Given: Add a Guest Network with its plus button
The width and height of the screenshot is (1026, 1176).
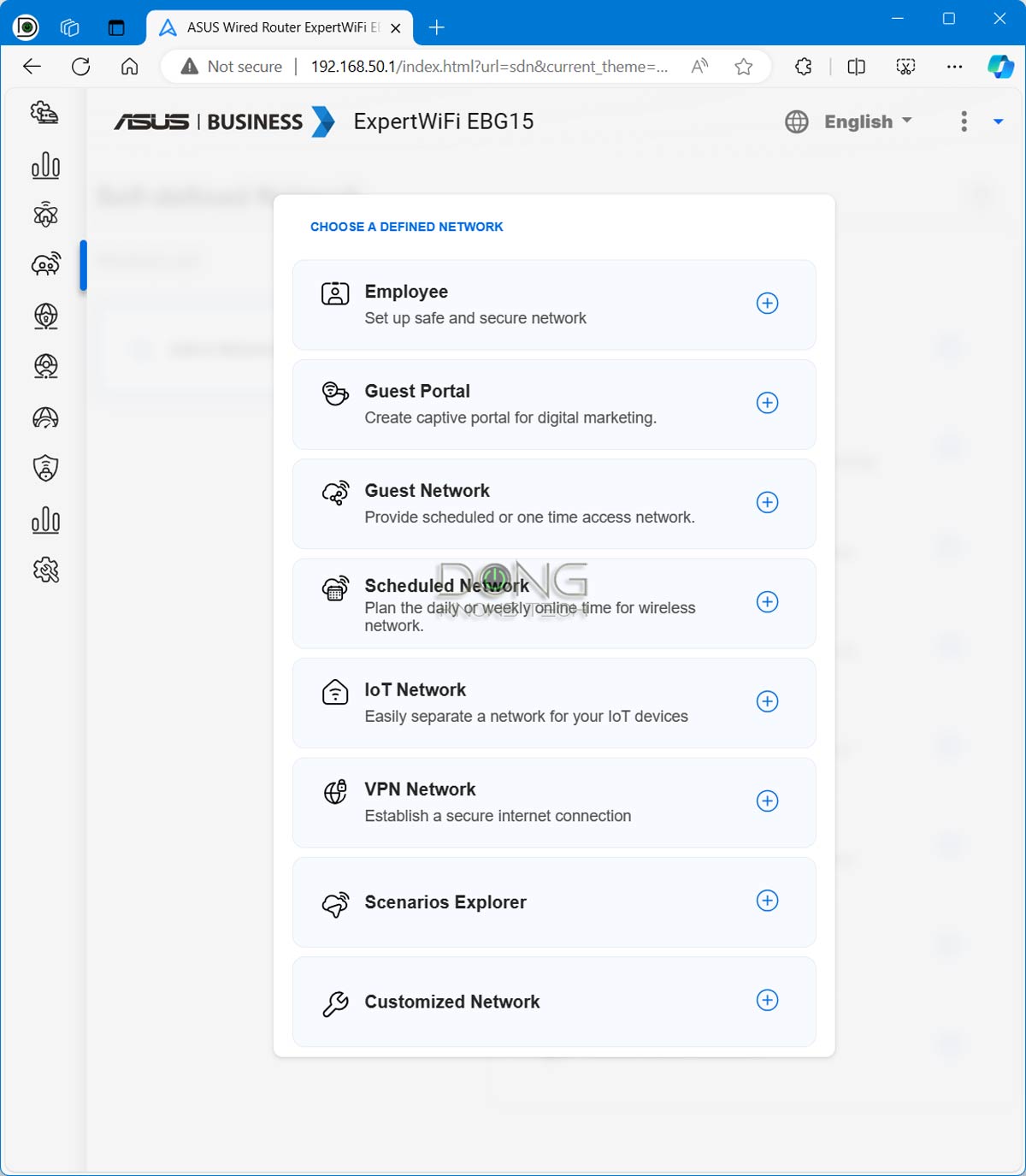Looking at the screenshot, I should (x=768, y=502).
